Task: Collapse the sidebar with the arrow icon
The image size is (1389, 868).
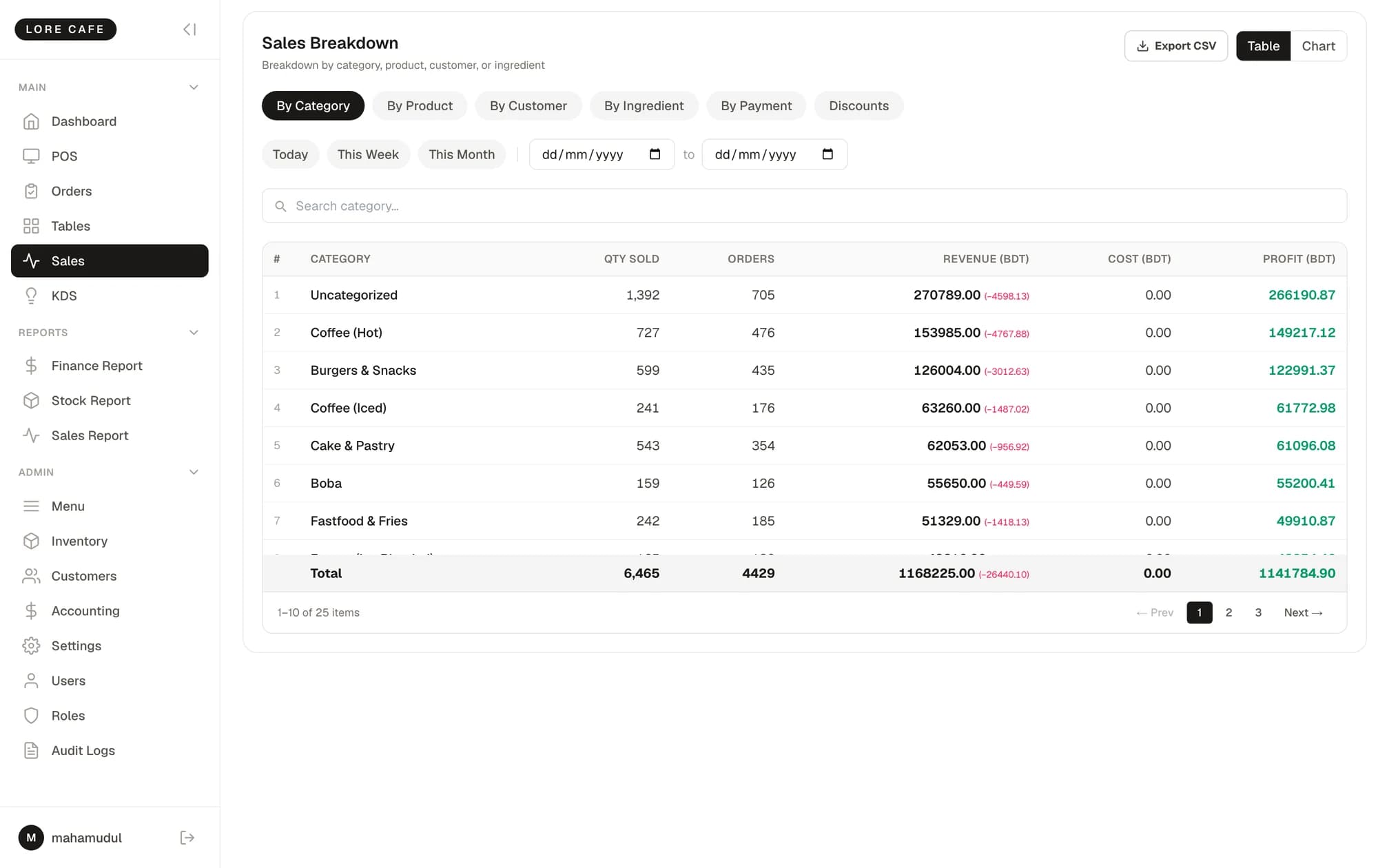Action: point(189,29)
